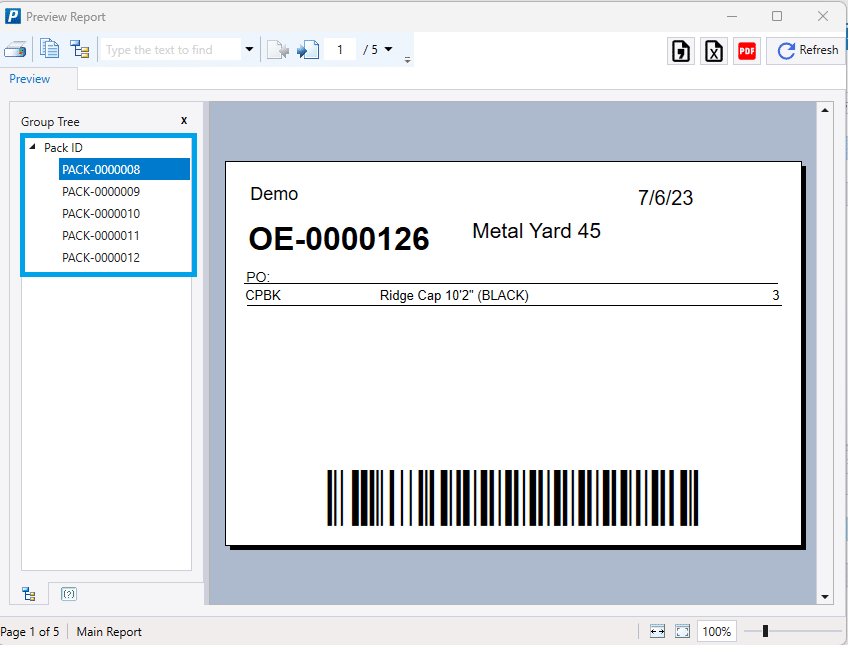Select PACK-0000012 in the group tree

point(101,258)
